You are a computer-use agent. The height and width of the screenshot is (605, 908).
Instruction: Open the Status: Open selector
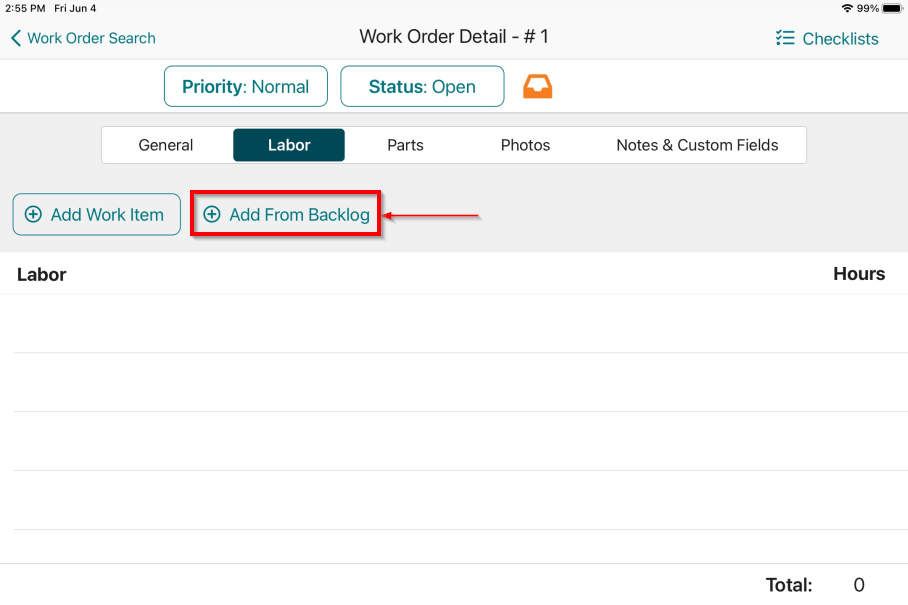422,86
